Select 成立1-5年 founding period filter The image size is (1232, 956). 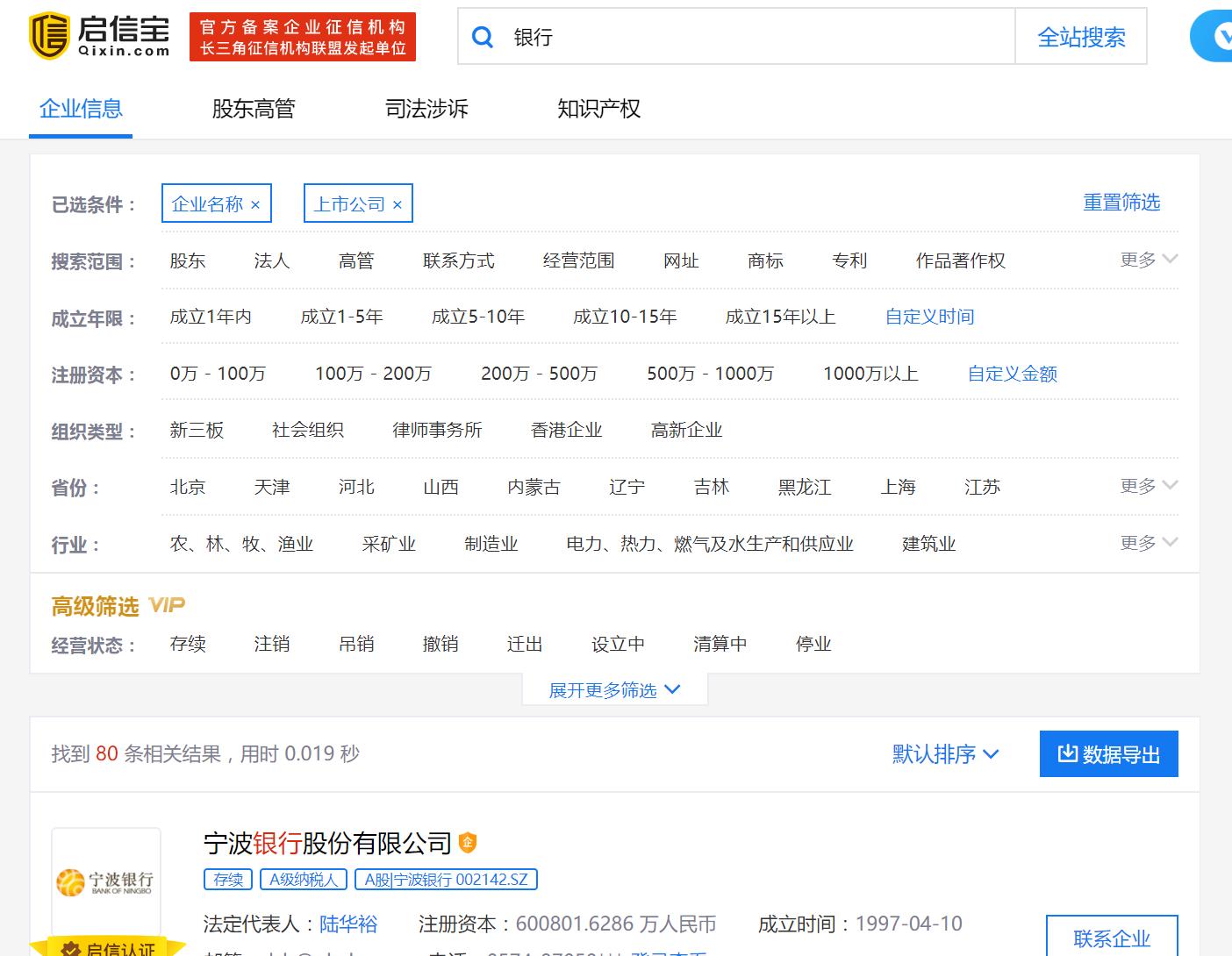(x=342, y=317)
